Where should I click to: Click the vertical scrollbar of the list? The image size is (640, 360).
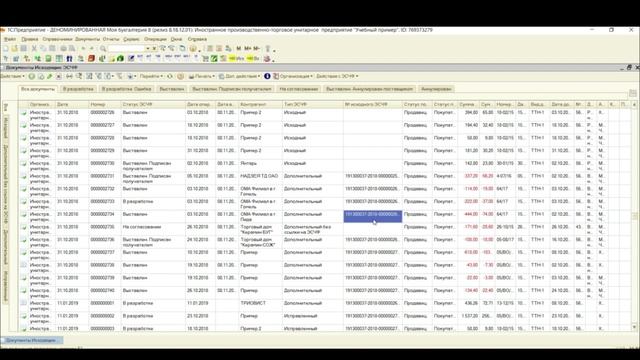[x=634, y=216]
